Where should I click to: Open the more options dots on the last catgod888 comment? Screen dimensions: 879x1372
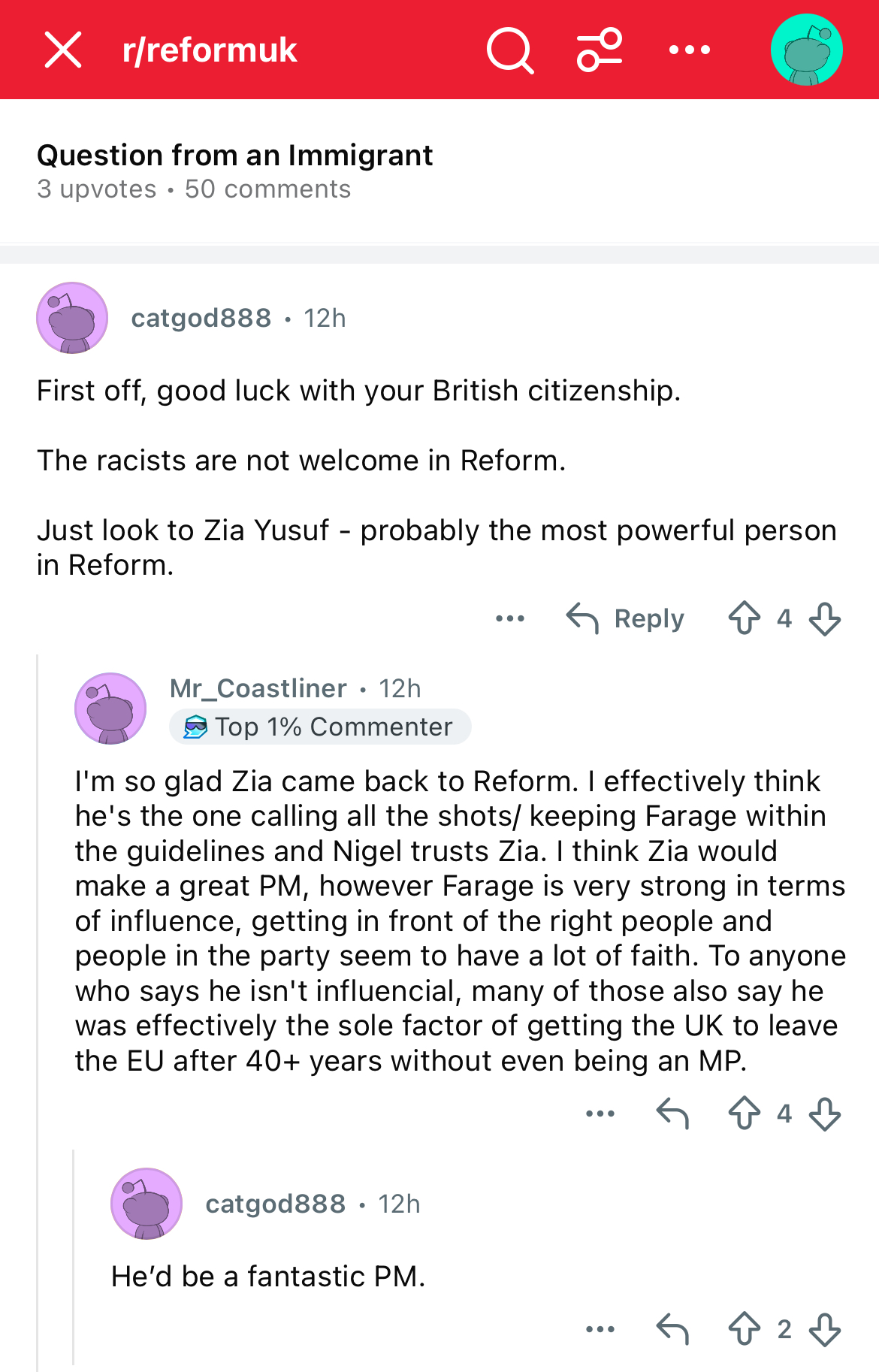tap(600, 1329)
